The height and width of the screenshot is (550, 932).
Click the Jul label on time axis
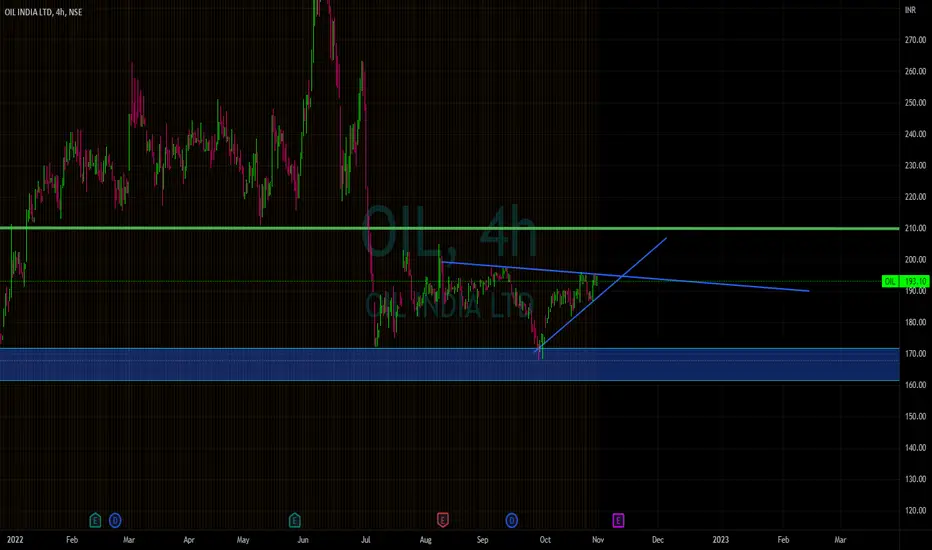pos(366,540)
